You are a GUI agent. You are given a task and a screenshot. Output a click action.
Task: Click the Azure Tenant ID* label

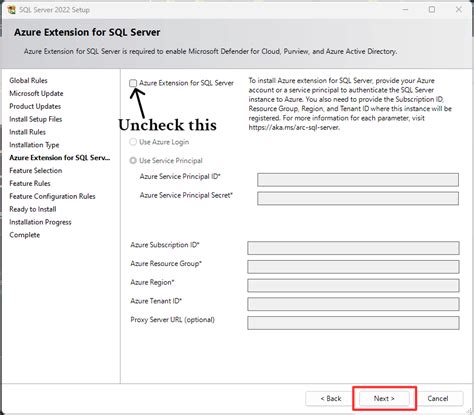tap(156, 301)
